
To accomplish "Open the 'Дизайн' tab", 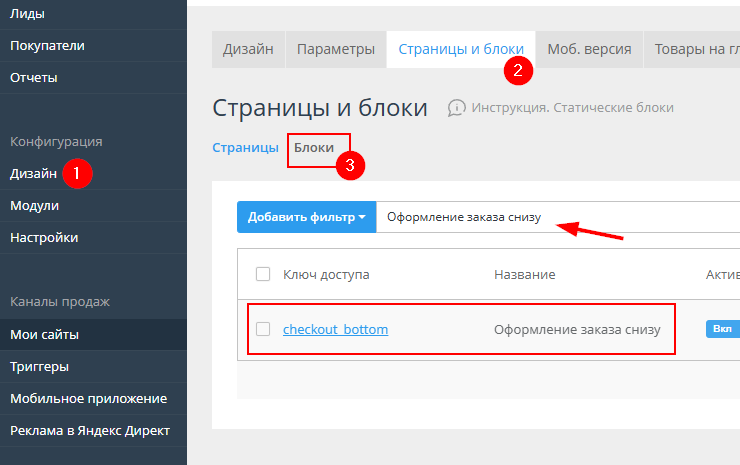I will (249, 49).
